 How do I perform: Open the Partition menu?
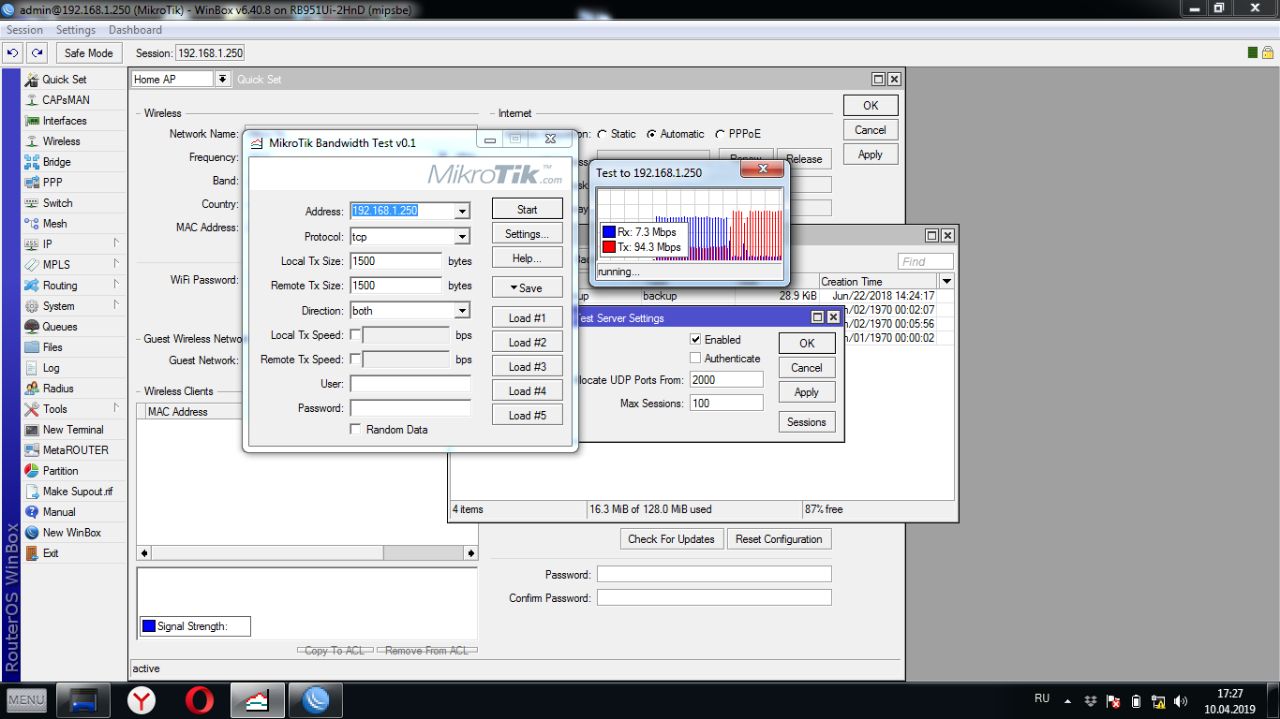[x=60, y=471]
